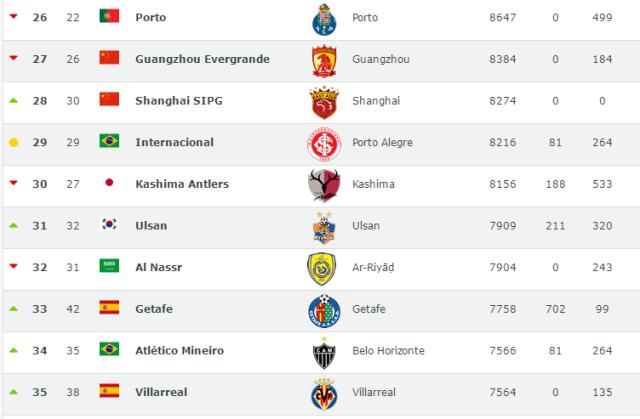Image resolution: width=640 pixels, height=419 pixels.
Task: Open the Kashima Antlers team link
Action: click(182, 184)
